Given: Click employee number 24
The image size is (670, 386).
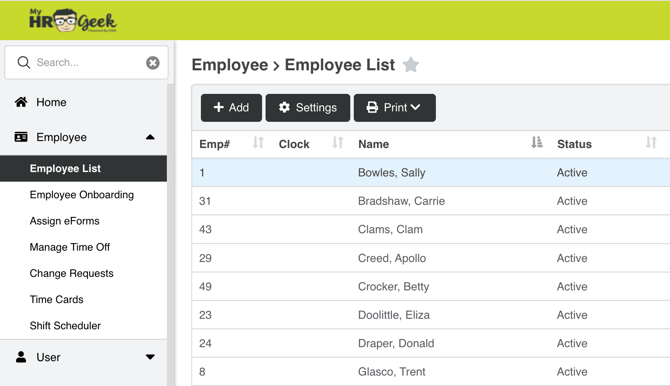Looking at the screenshot, I should [x=205, y=343].
